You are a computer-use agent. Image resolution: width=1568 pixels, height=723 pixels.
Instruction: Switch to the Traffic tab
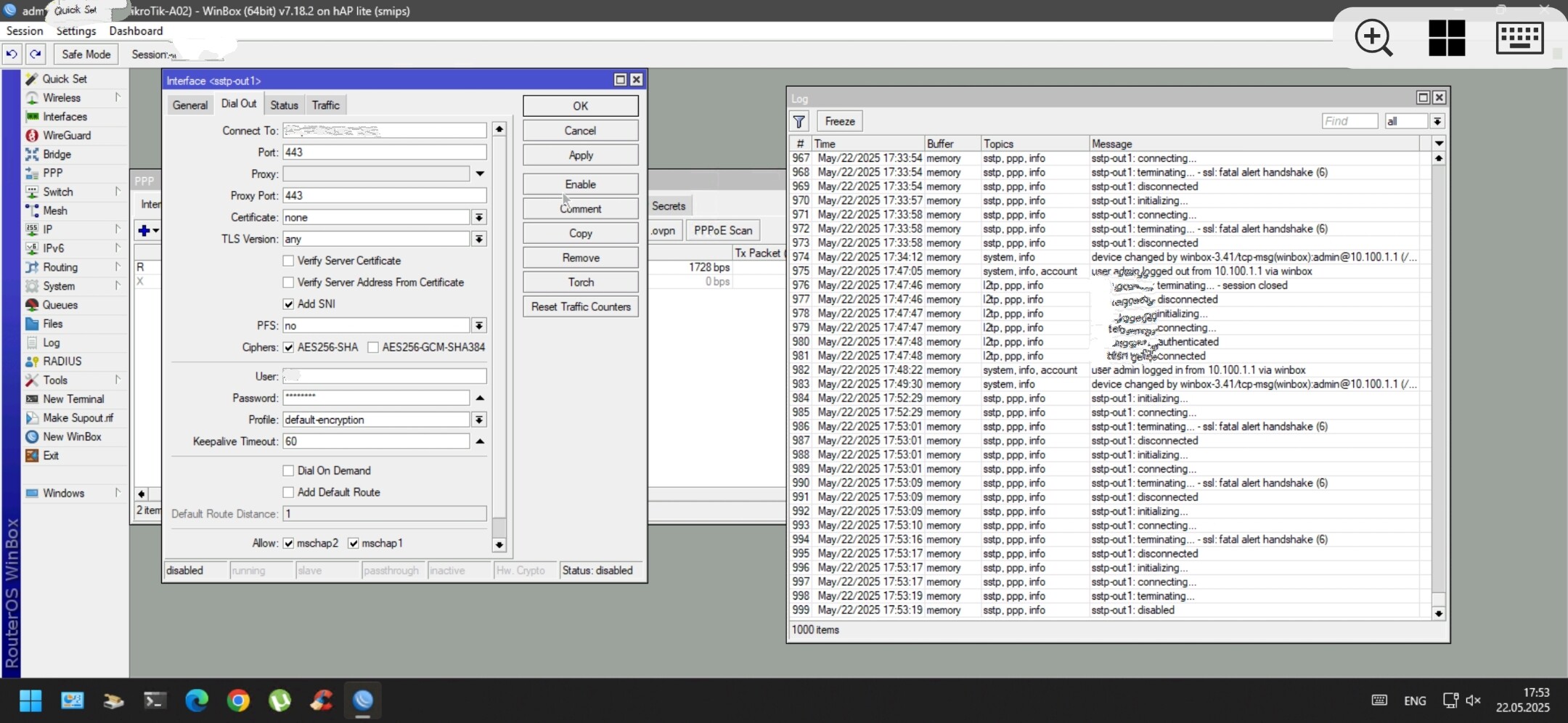[x=326, y=105]
